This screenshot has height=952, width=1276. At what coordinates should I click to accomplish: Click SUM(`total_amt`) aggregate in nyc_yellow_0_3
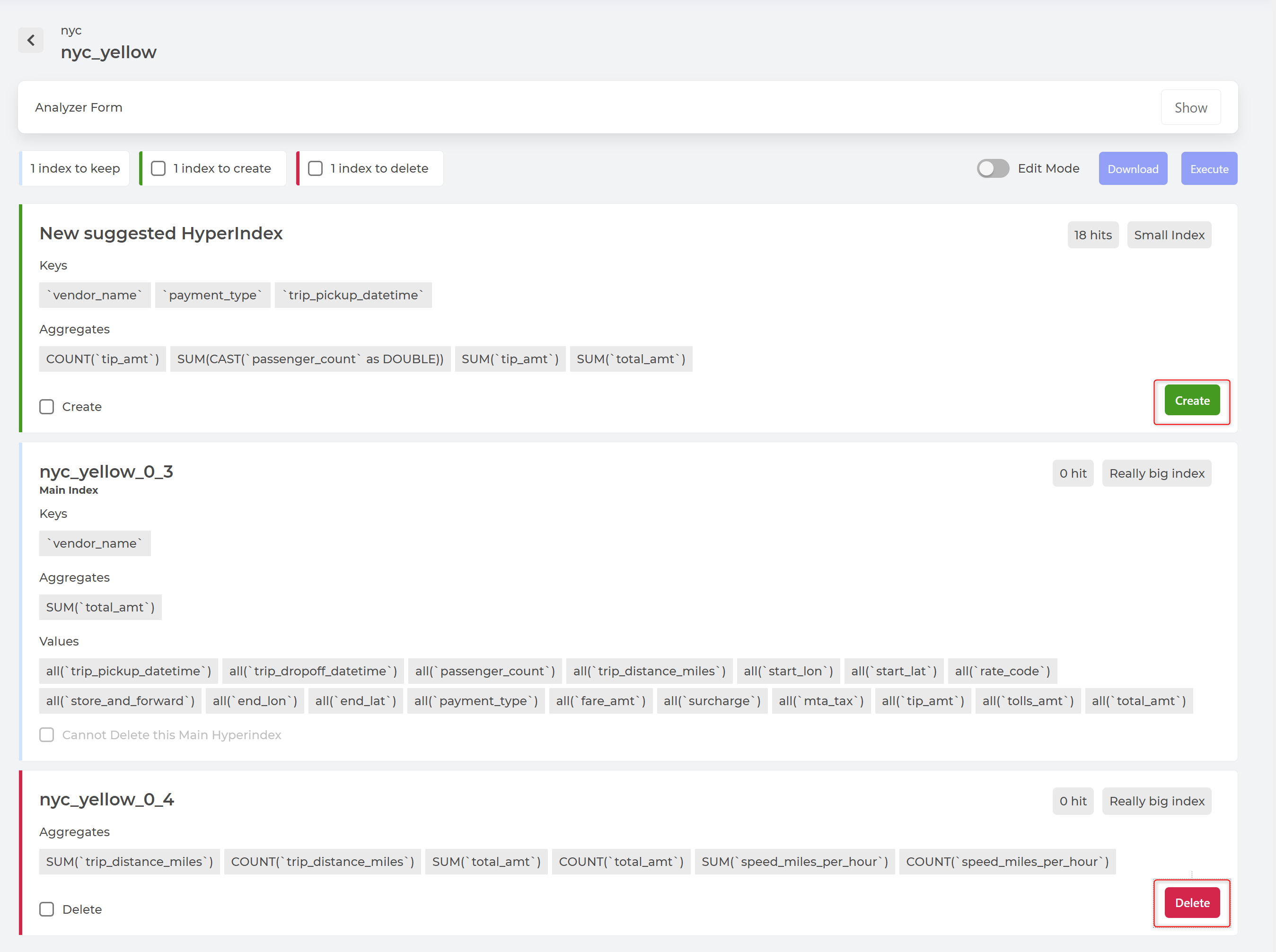click(100, 607)
